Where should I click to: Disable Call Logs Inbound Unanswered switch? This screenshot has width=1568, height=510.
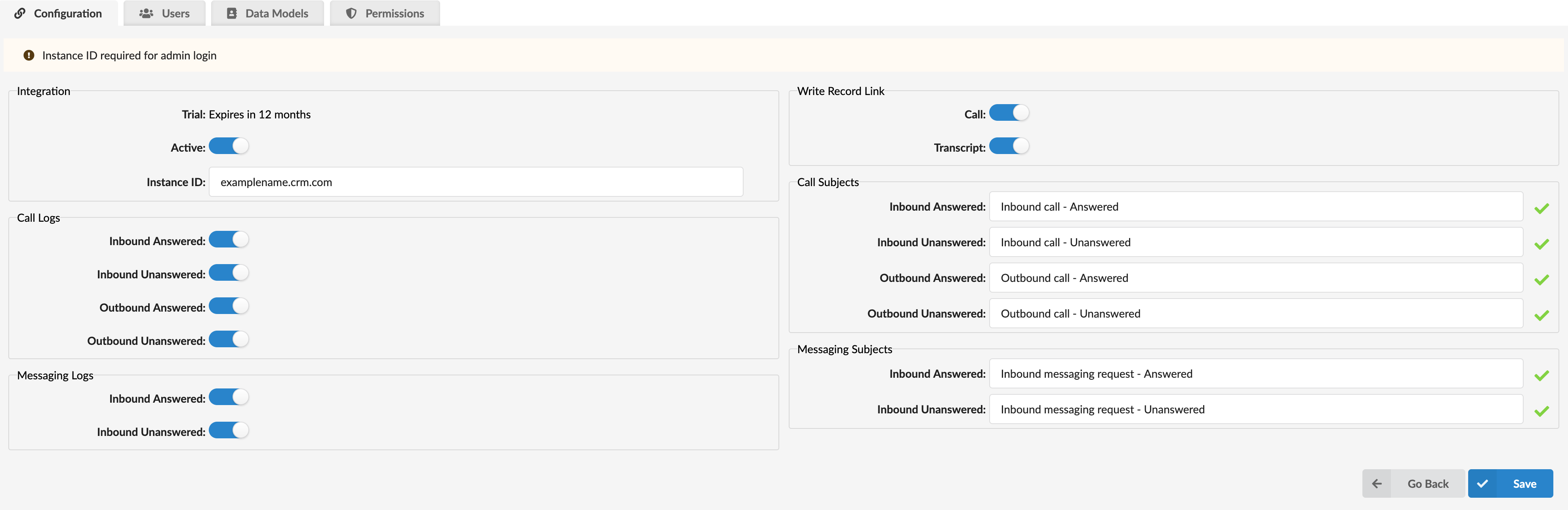(229, 273)
